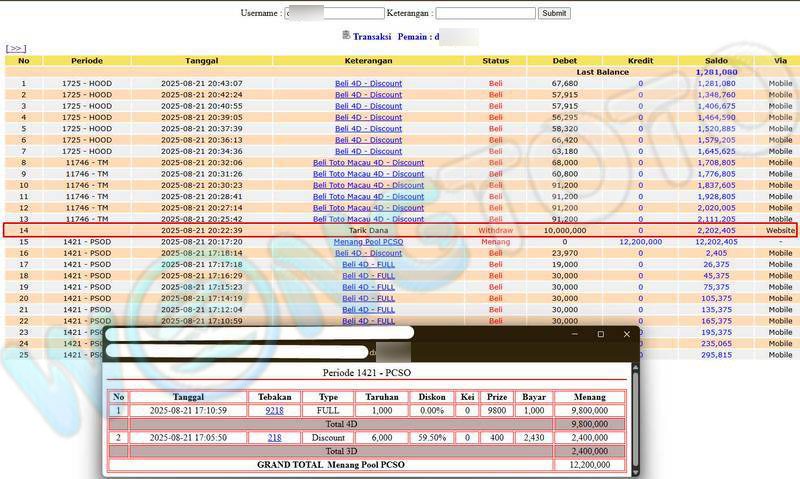The image size is (800, 479).
Task: Click tebakan number 9218 in popup
Action: 273,410
